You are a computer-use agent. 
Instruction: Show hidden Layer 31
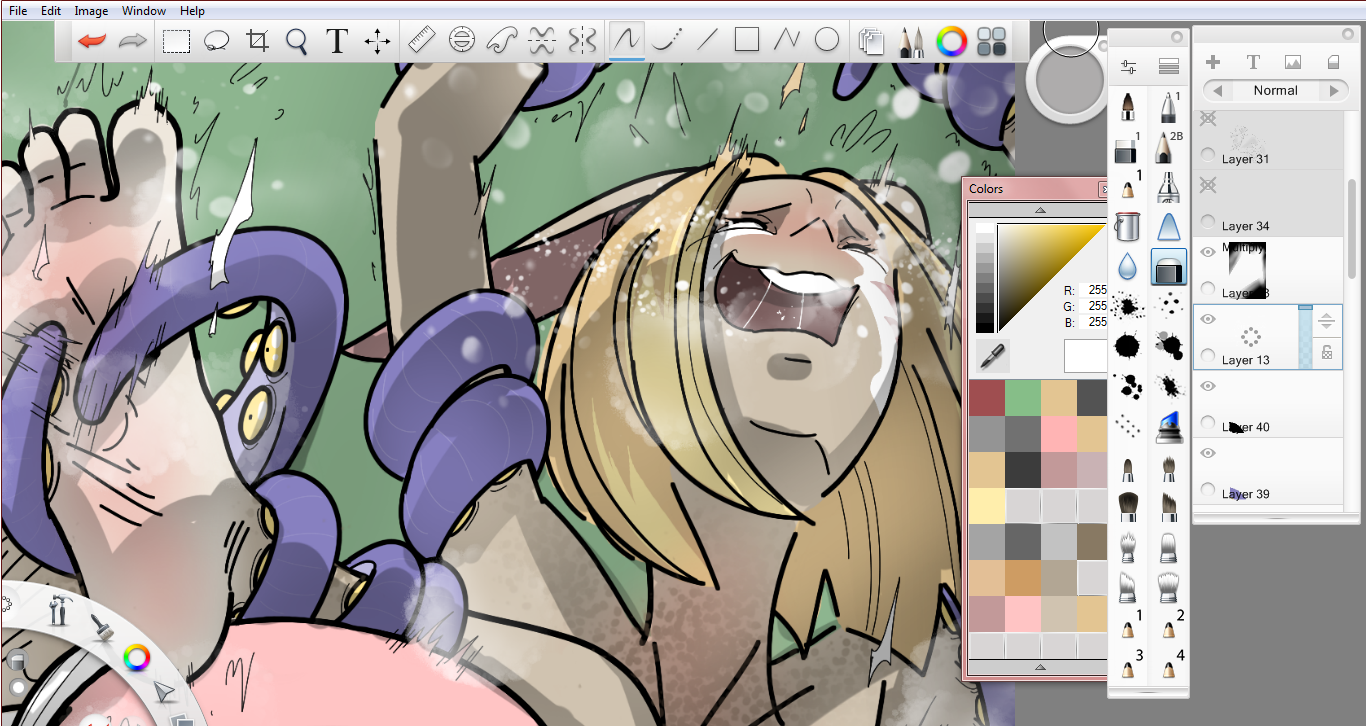[x=1208, y=118]
